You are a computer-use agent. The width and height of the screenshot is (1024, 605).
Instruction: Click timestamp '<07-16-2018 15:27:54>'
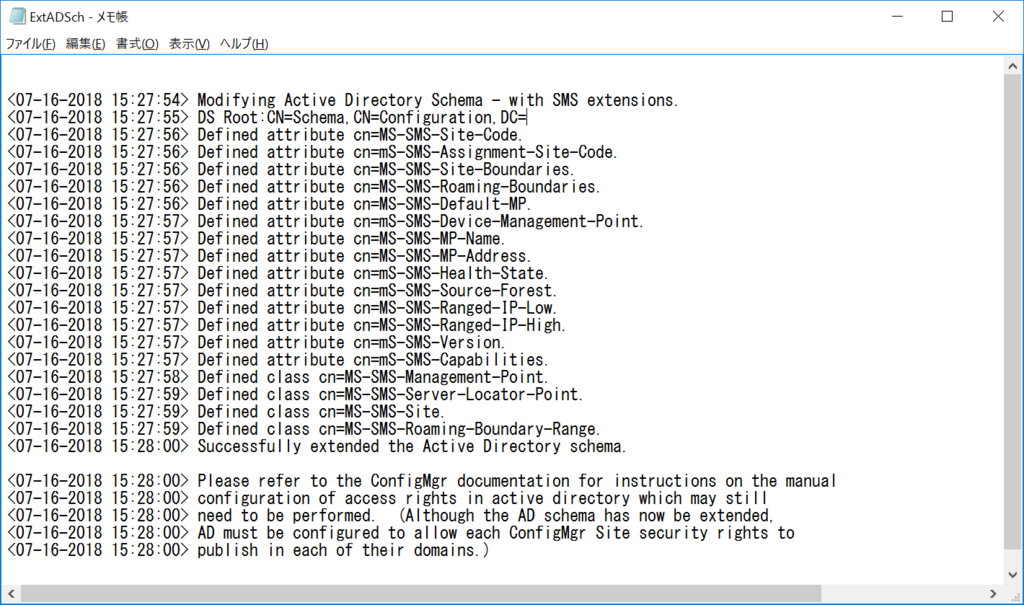coord(98,100)
